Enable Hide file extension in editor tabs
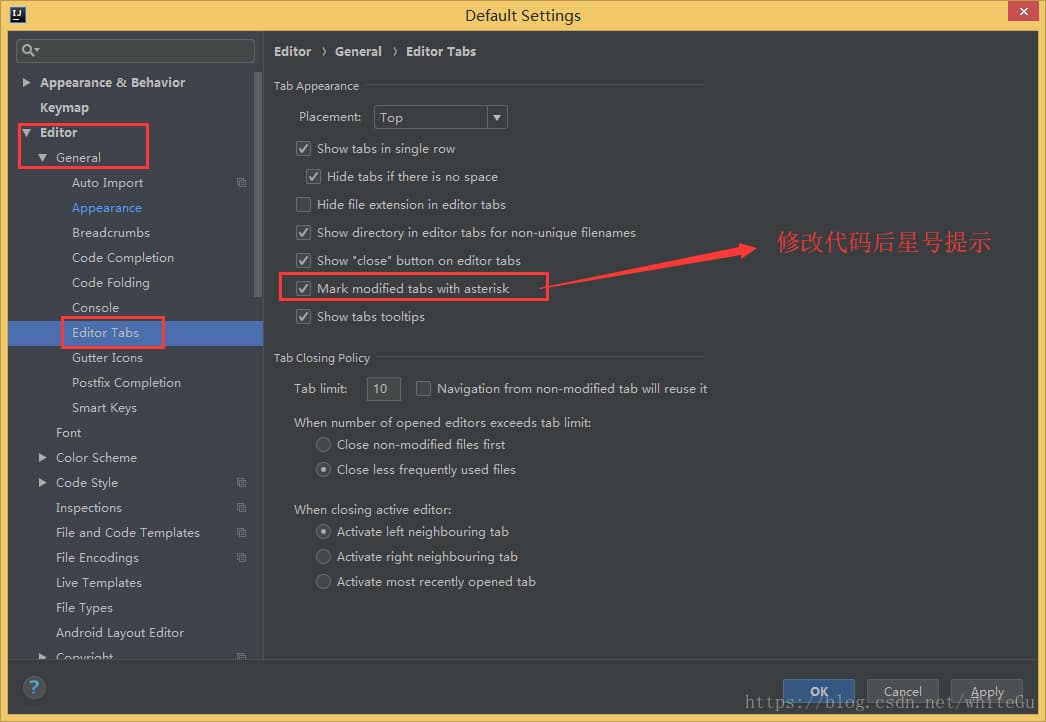1046x722 pixels. coord(304,205)
